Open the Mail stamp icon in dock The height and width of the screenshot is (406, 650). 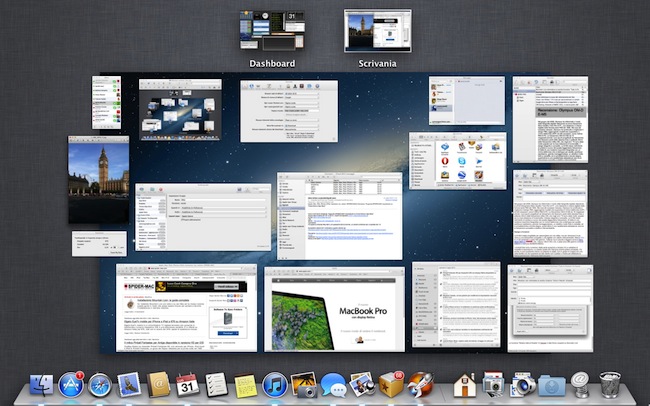(x=129, y=385)
